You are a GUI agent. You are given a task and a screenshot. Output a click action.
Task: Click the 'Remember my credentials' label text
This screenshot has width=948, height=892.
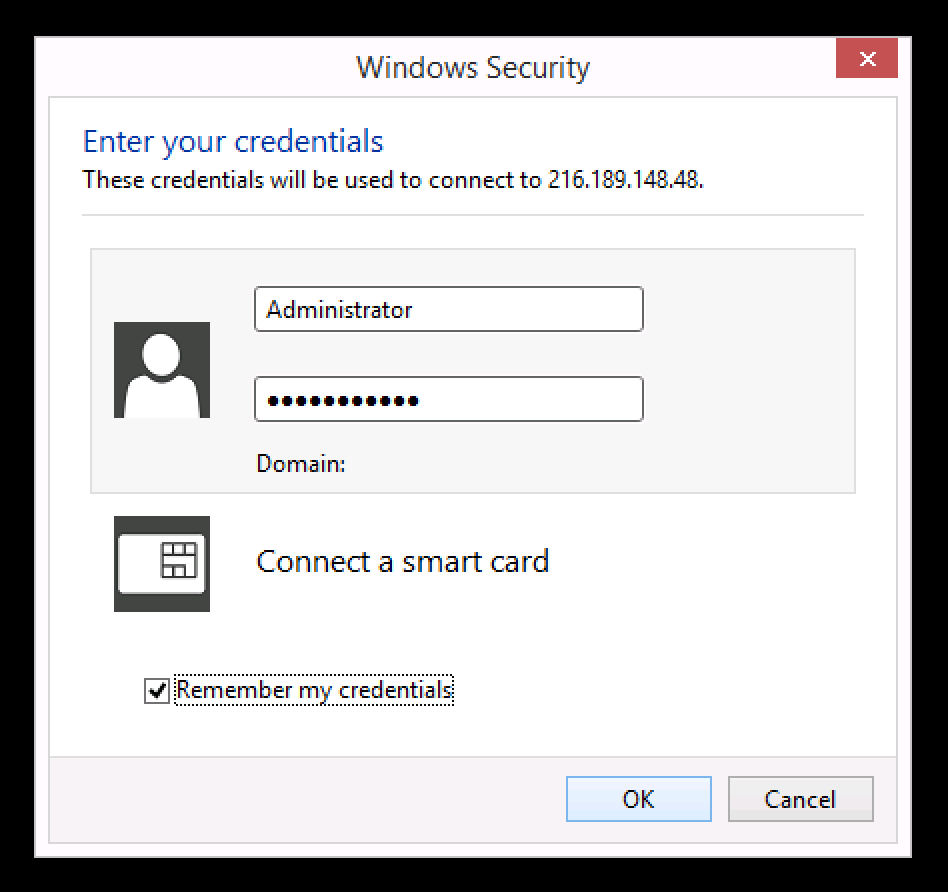pos(314,690)
